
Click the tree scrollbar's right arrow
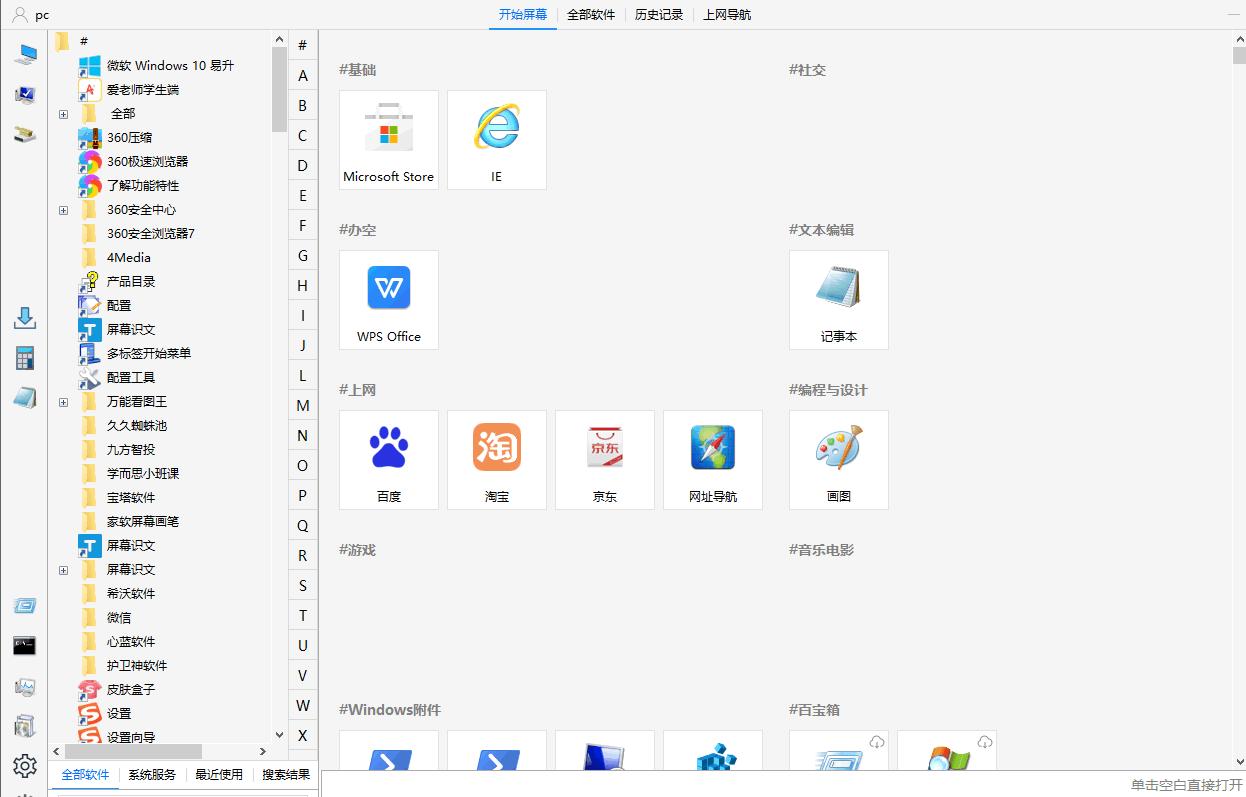coord(264,751)
